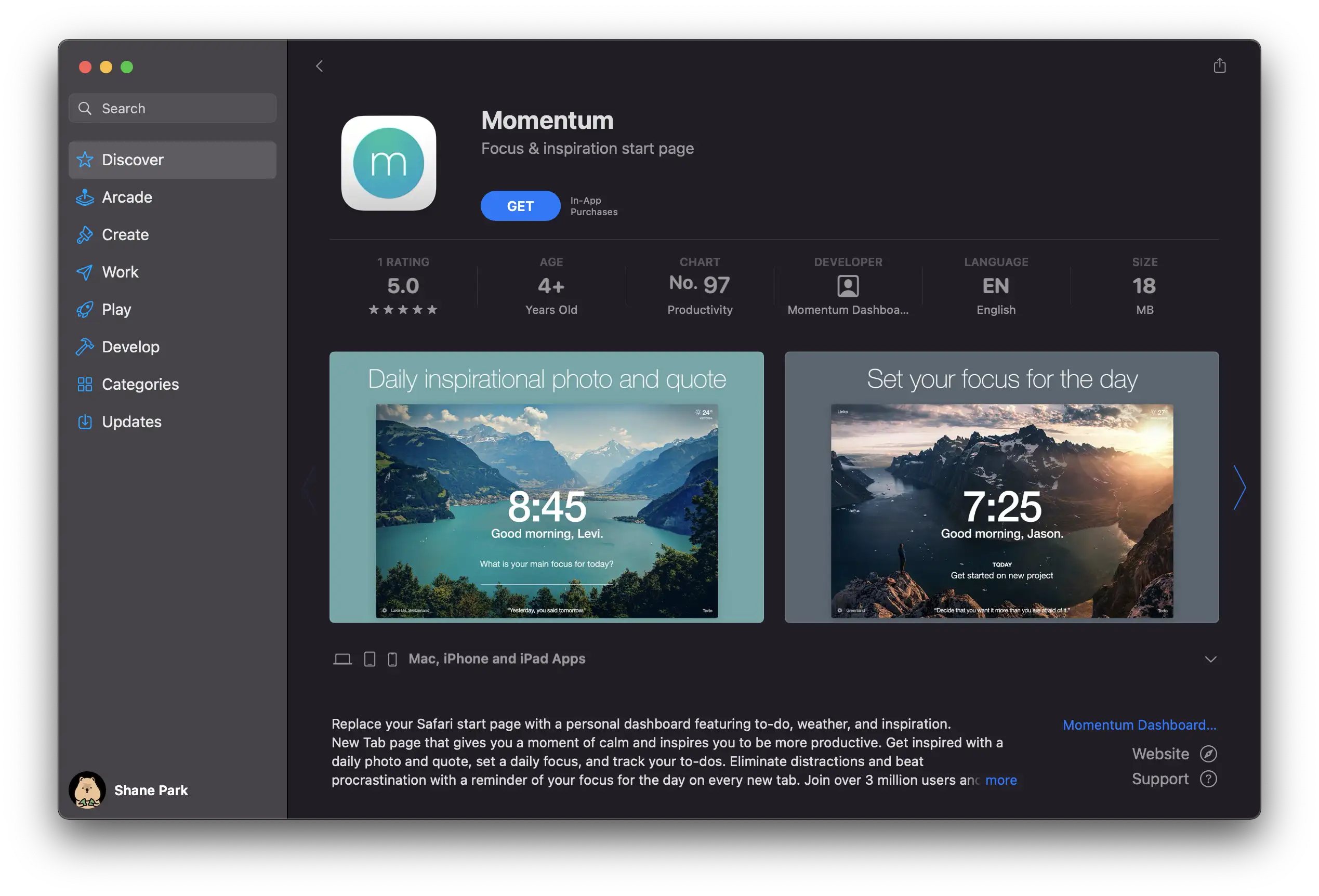Screen dimensions: 1319x896
Task: Click the App Store search field
Action: pyautogui.click(x=181, y=109)
